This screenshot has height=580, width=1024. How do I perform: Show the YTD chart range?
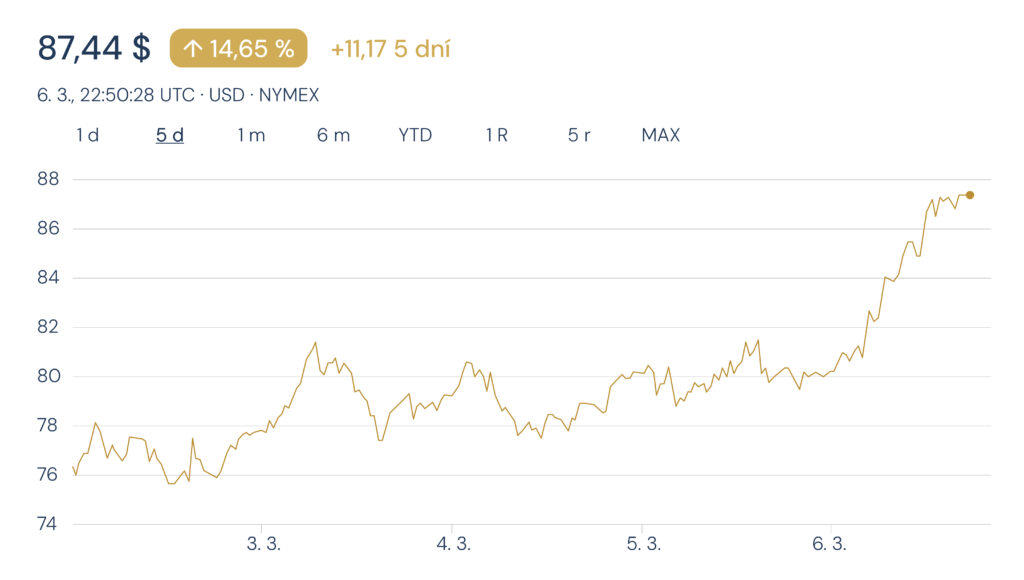click(x=415, y=135)
